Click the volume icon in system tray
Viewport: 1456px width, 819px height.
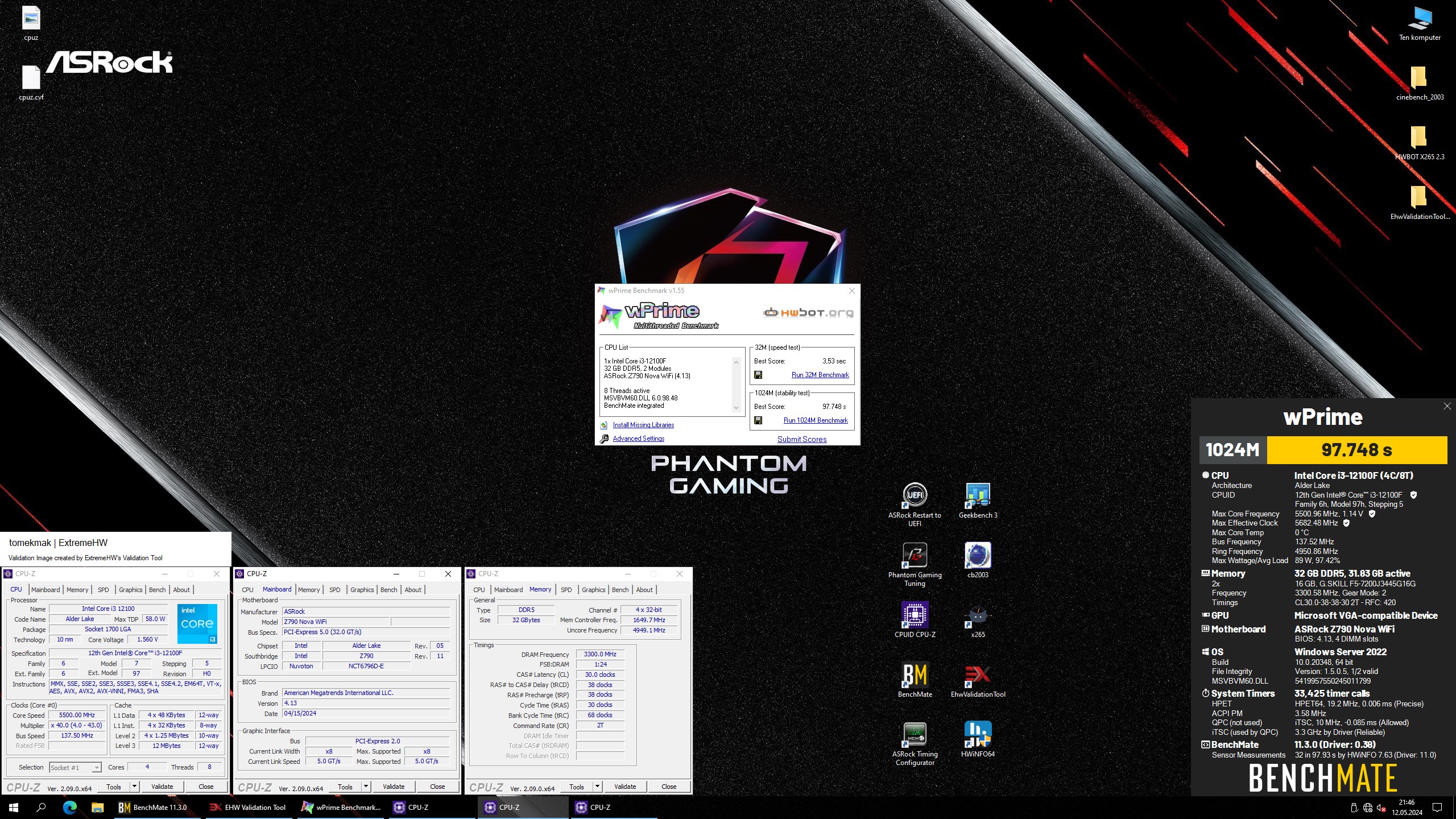[x=1381, y=808]
